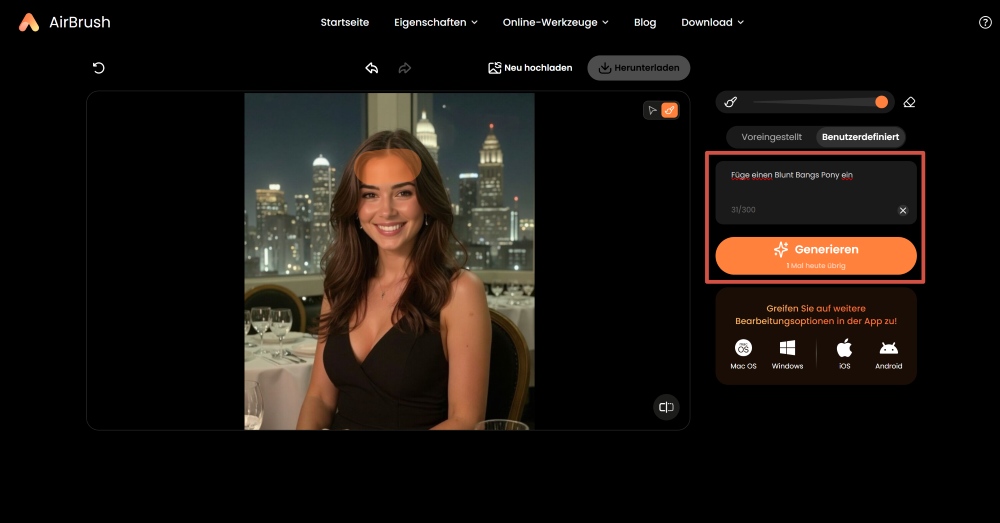Toggle the before/after compare icon
This screenshot has height=523, width=1000.
coord(666,407)
